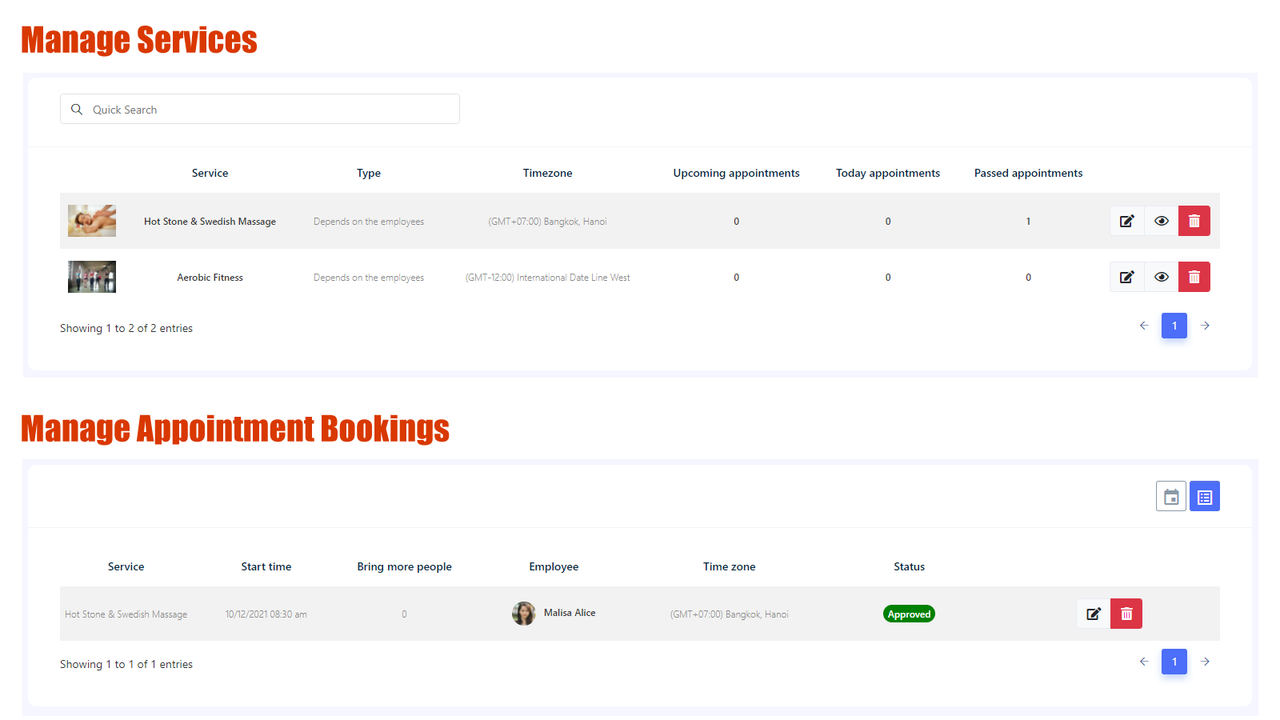Delete the Hot Stone & Swedish Massage service
The height and width of the screenshot is (720, 1280).
point(1194,220)
